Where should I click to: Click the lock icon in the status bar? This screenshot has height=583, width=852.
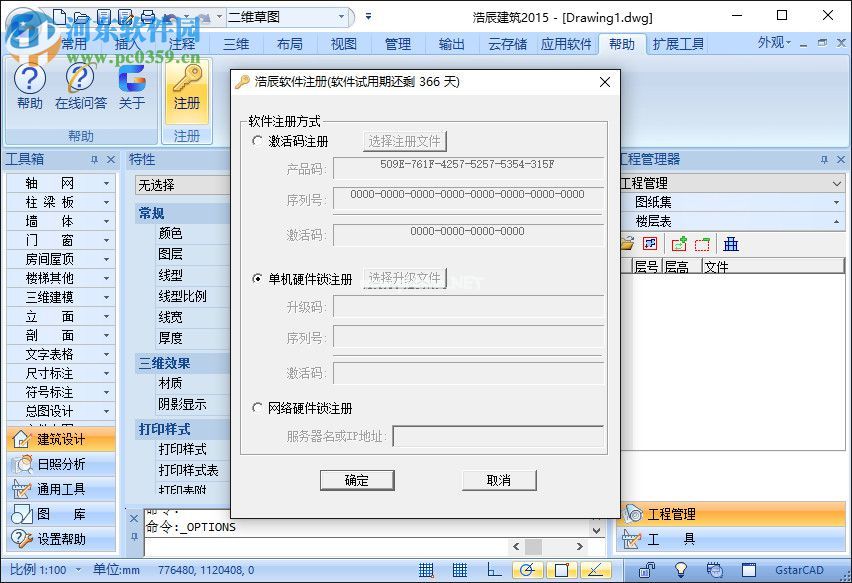646,569
